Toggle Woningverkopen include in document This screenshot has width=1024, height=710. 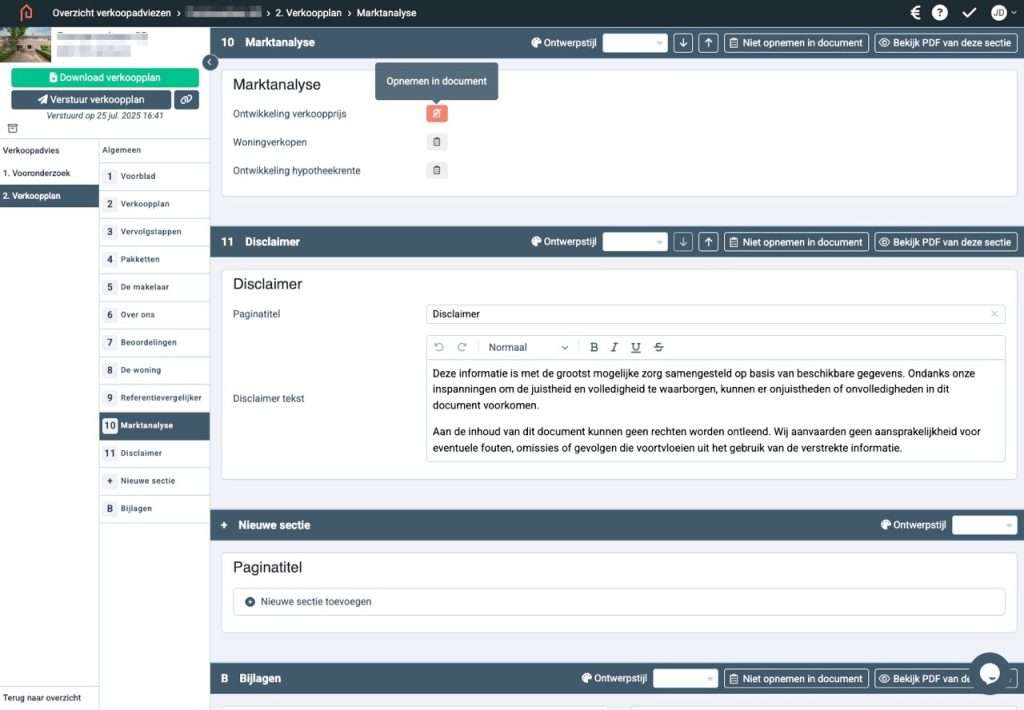(437, 142)
